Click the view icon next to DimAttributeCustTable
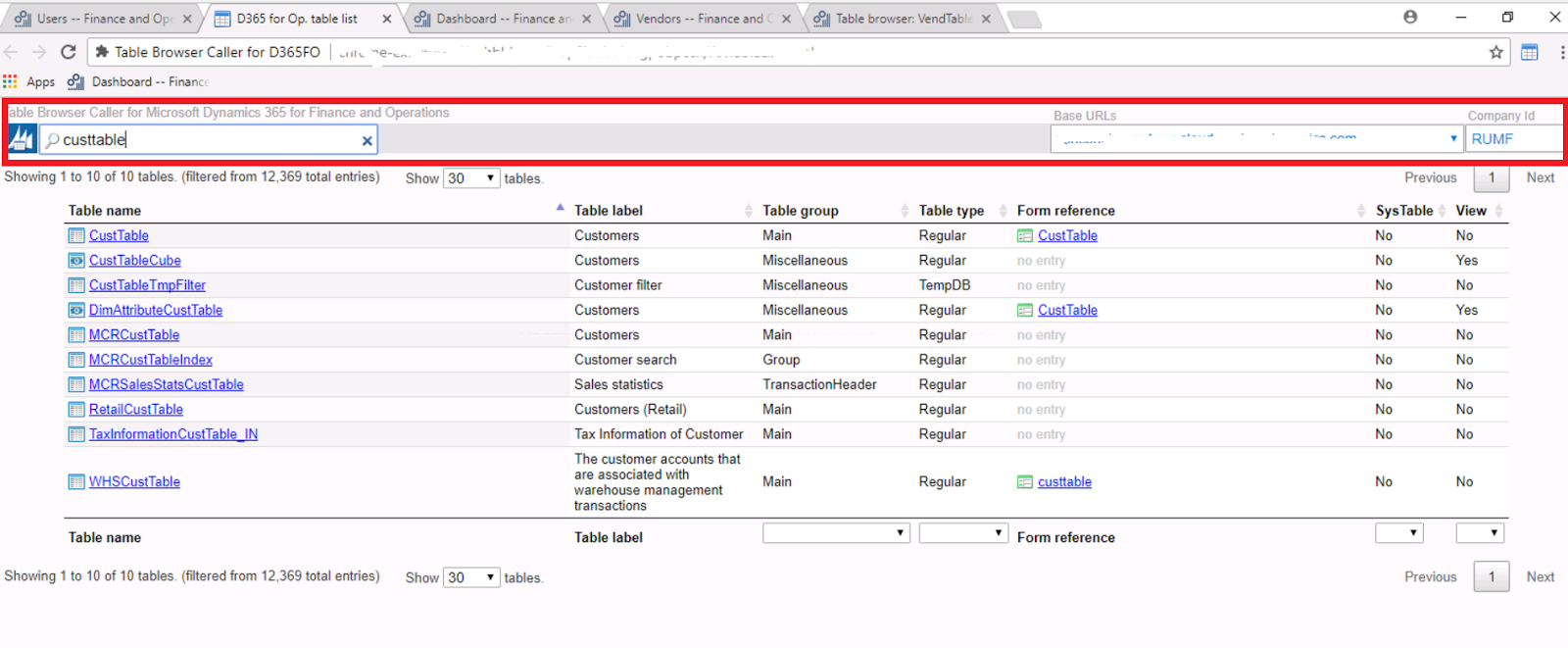This screenshot has width=1568, height=648. click(x=76, y=310)
